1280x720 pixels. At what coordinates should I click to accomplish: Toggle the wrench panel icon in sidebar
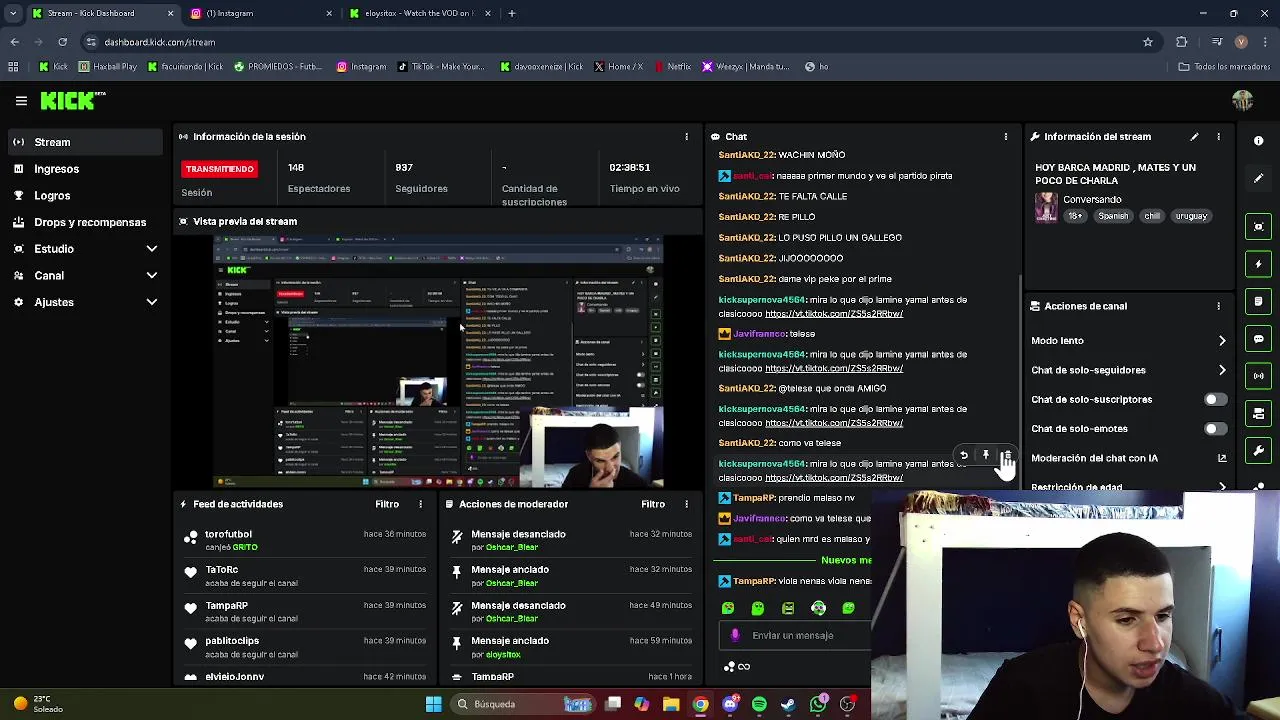(x=1259, y=450)
